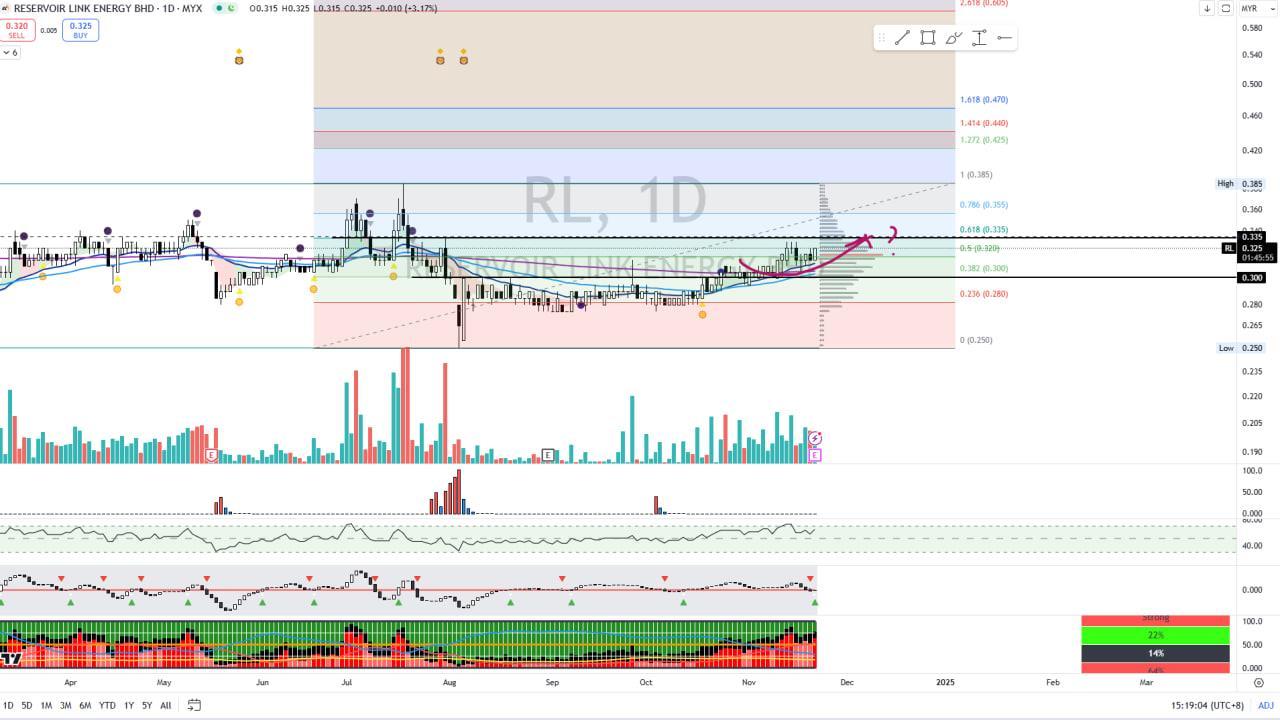Switch to the 5D date range
This screenshot has height=720, width=1280.
coord(27,705)
